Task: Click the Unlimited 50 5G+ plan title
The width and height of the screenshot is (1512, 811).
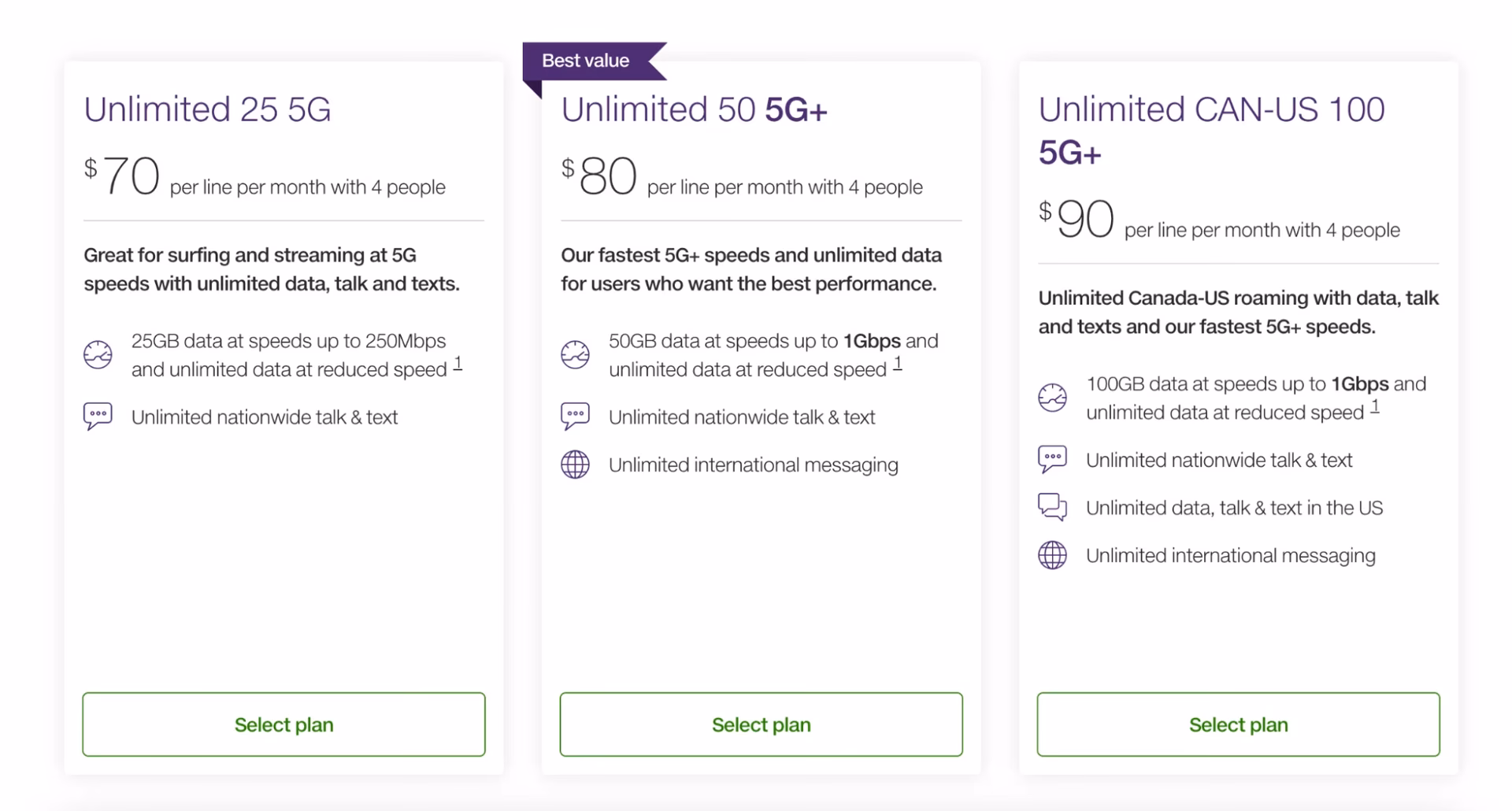Action: tap(695, 109)
